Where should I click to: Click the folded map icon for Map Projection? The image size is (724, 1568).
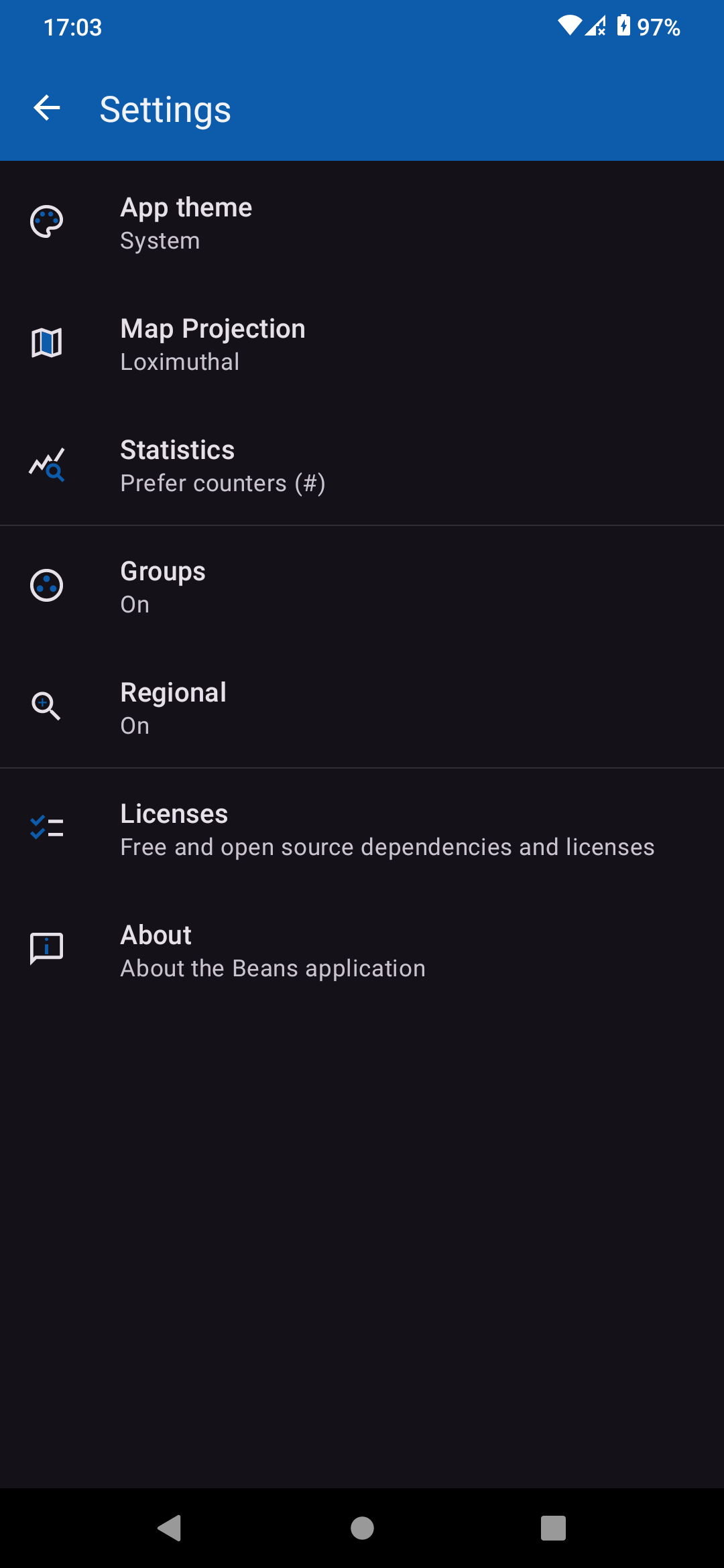tap(47, 343)
